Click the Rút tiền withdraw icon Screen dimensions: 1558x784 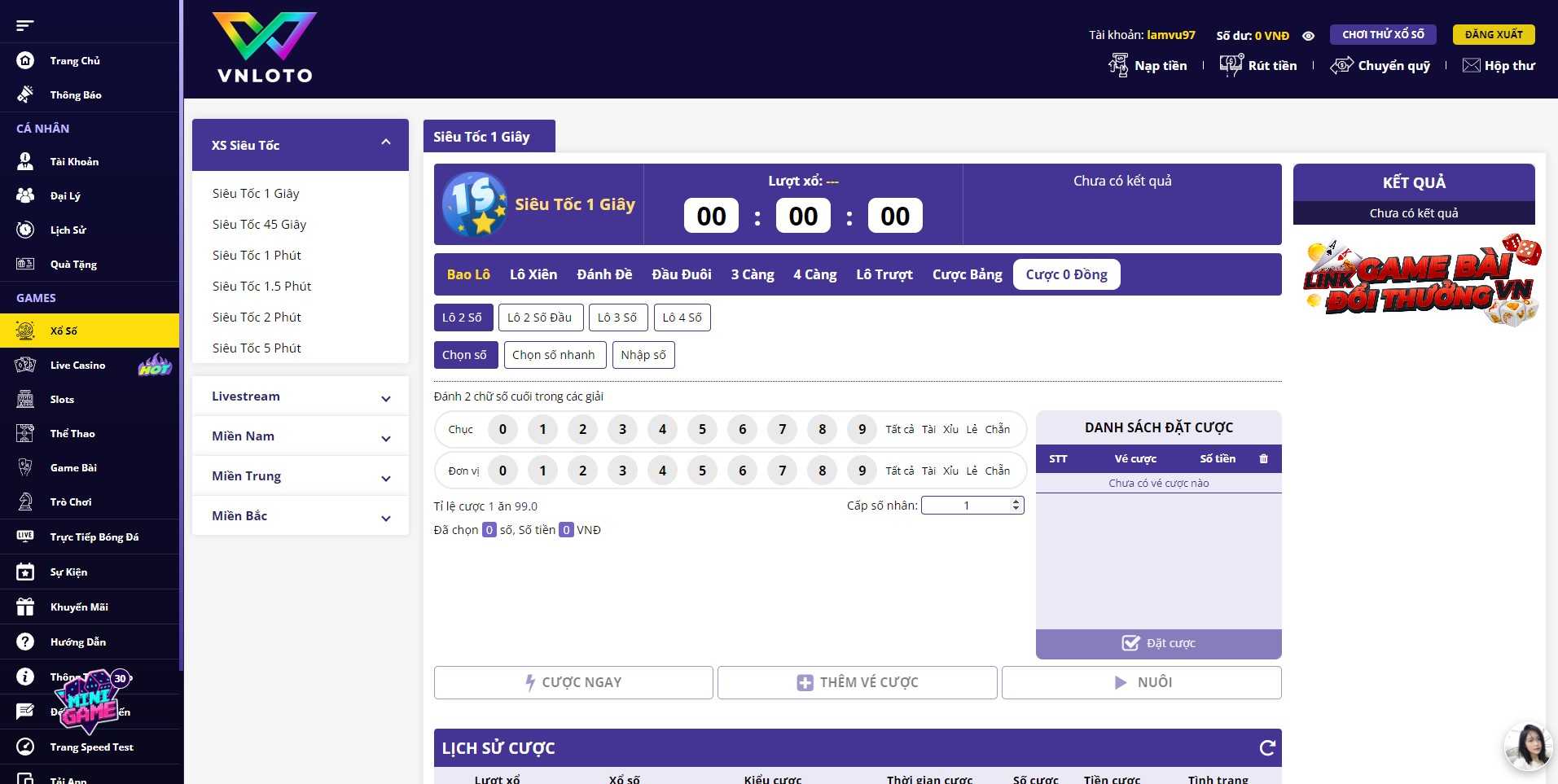pos(1231,65)
